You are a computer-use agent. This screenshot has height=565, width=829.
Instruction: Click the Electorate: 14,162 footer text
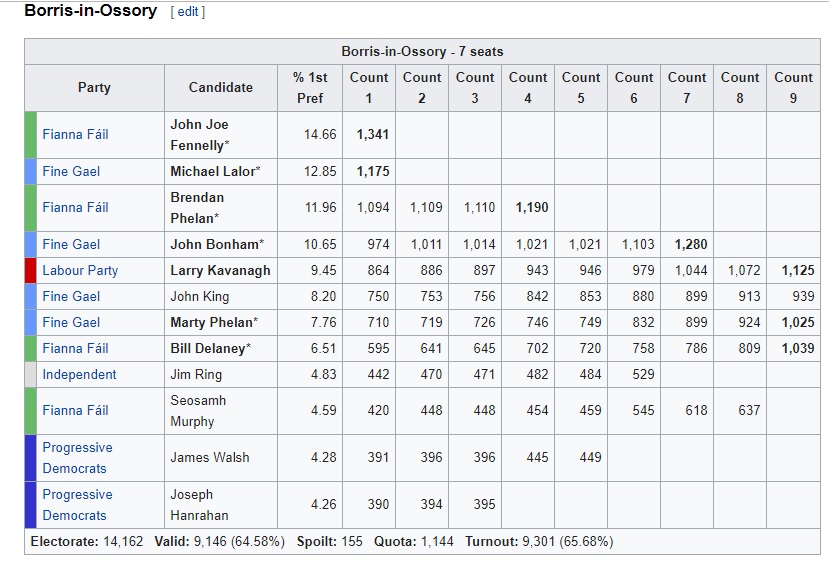tap(87, 542)
